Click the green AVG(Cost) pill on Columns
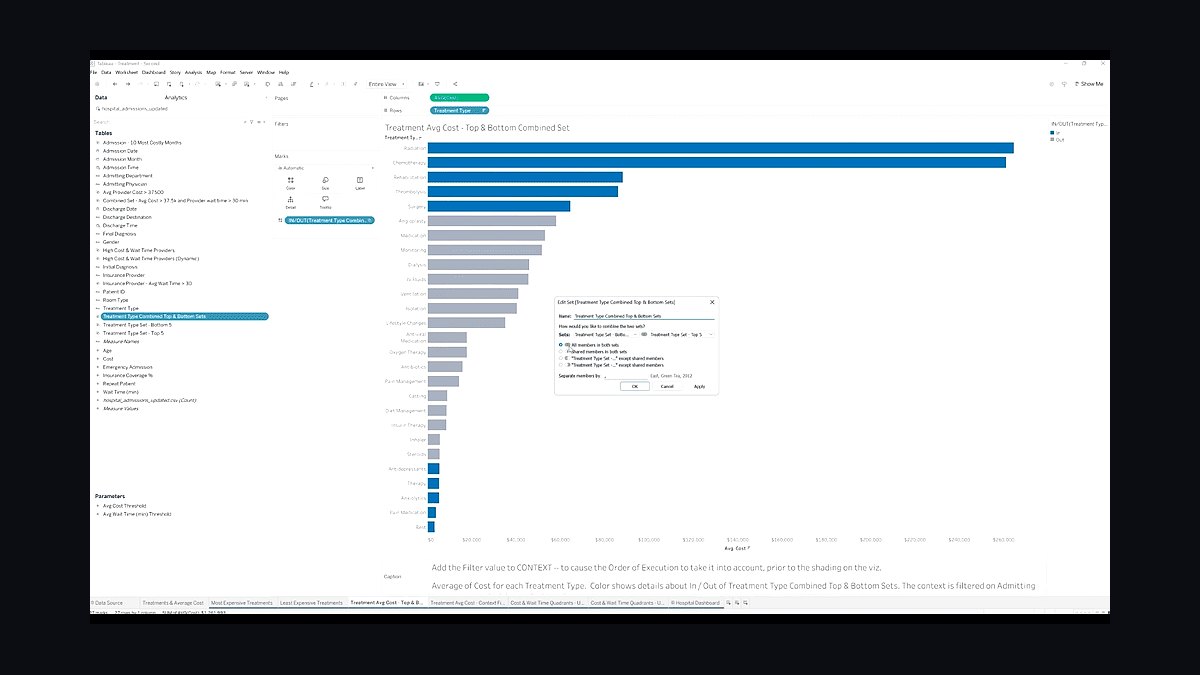 (460, 97)
